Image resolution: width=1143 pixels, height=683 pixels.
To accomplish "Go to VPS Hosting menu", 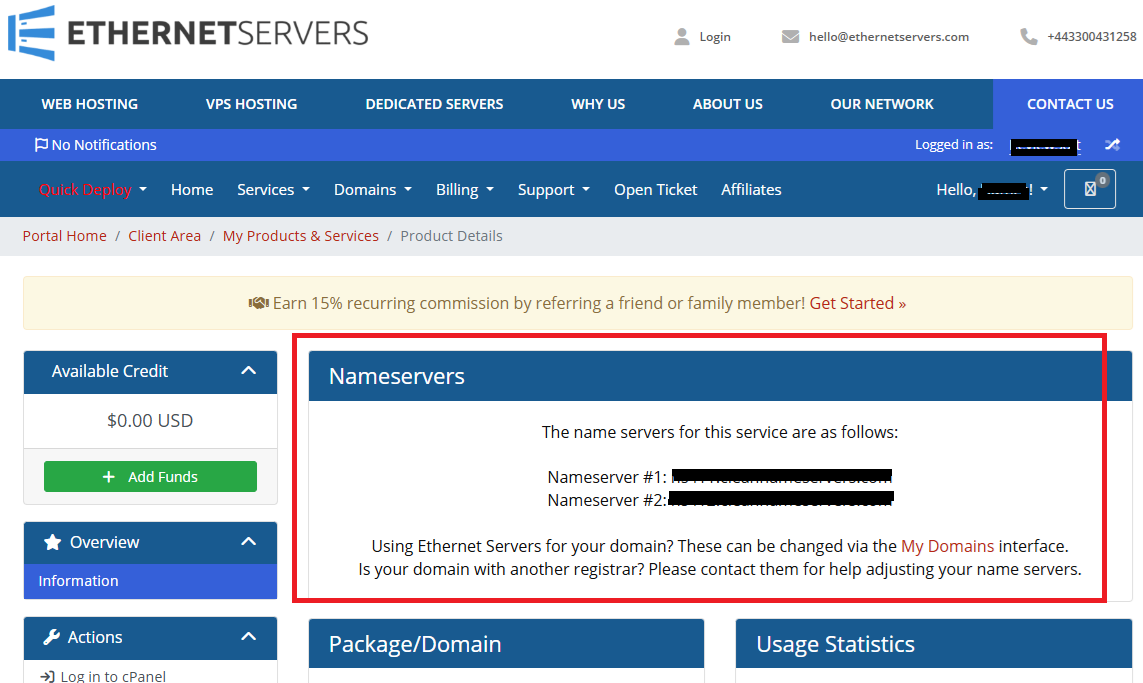I will (251, 104).
